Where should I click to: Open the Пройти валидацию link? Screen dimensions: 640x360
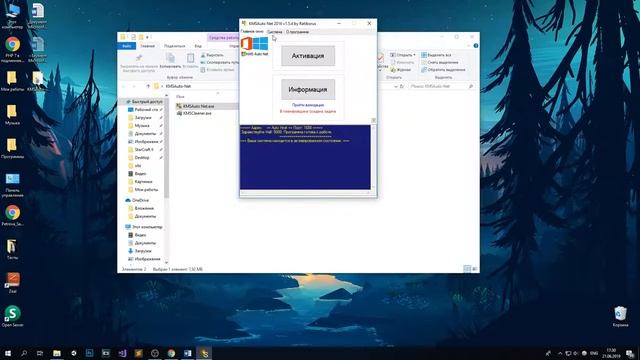click(308, 105)
